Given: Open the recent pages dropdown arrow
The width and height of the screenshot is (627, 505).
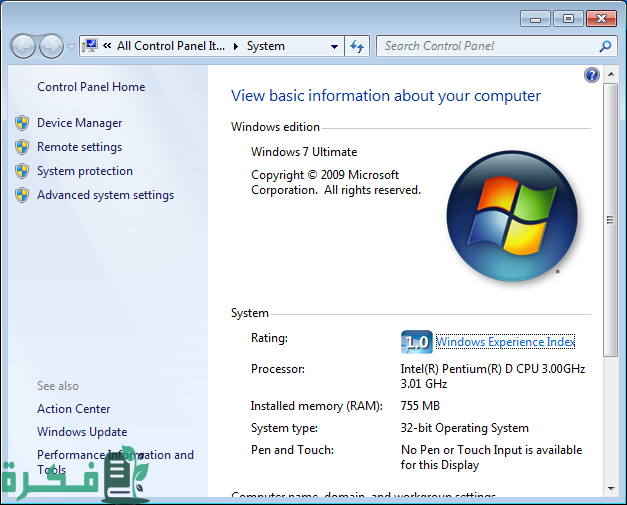Looking at the screenshot, I should [71, 47].
